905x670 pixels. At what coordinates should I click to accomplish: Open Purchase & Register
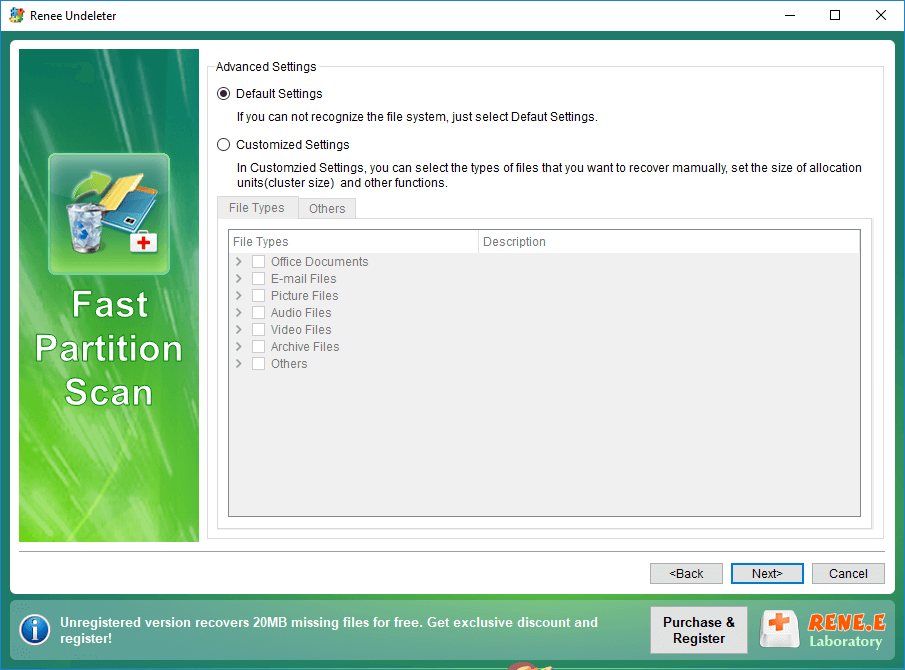pos(698,630)
